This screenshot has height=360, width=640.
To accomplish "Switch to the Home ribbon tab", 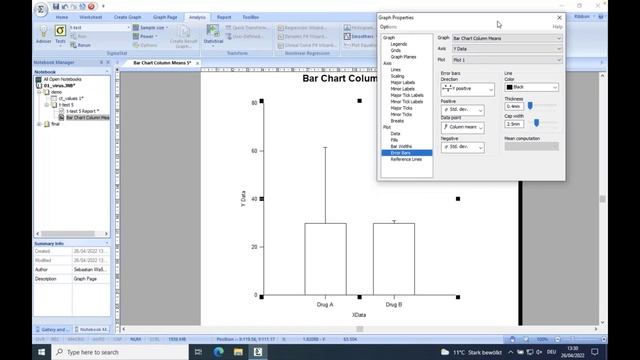I will tap(62, 17).
